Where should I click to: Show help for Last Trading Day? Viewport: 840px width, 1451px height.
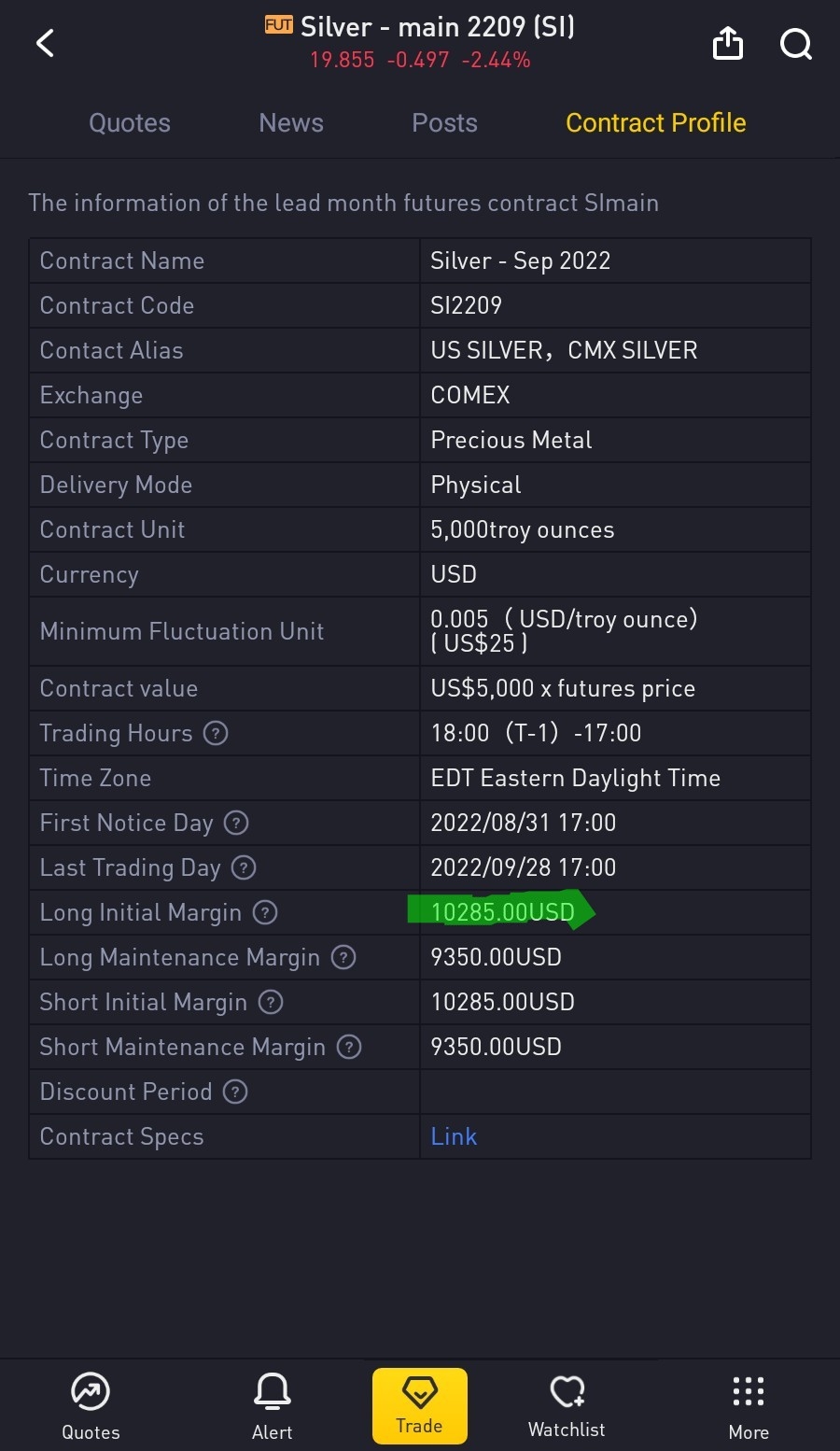[244, 867]
